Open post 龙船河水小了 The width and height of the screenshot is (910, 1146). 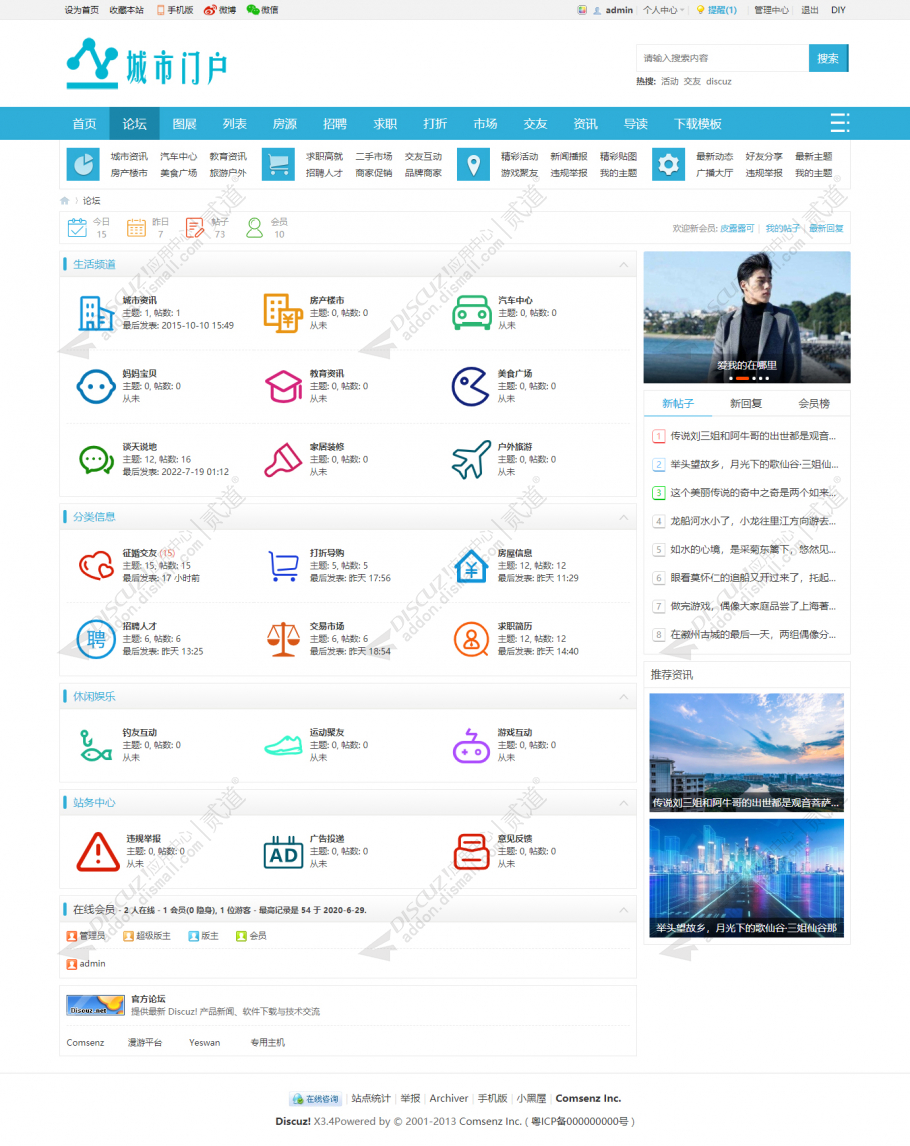[752, 521]
